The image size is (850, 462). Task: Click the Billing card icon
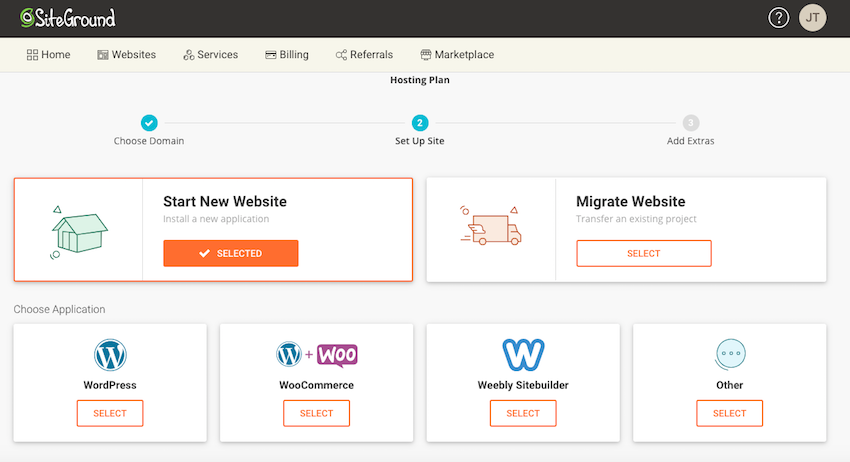[x=271, y=55]
